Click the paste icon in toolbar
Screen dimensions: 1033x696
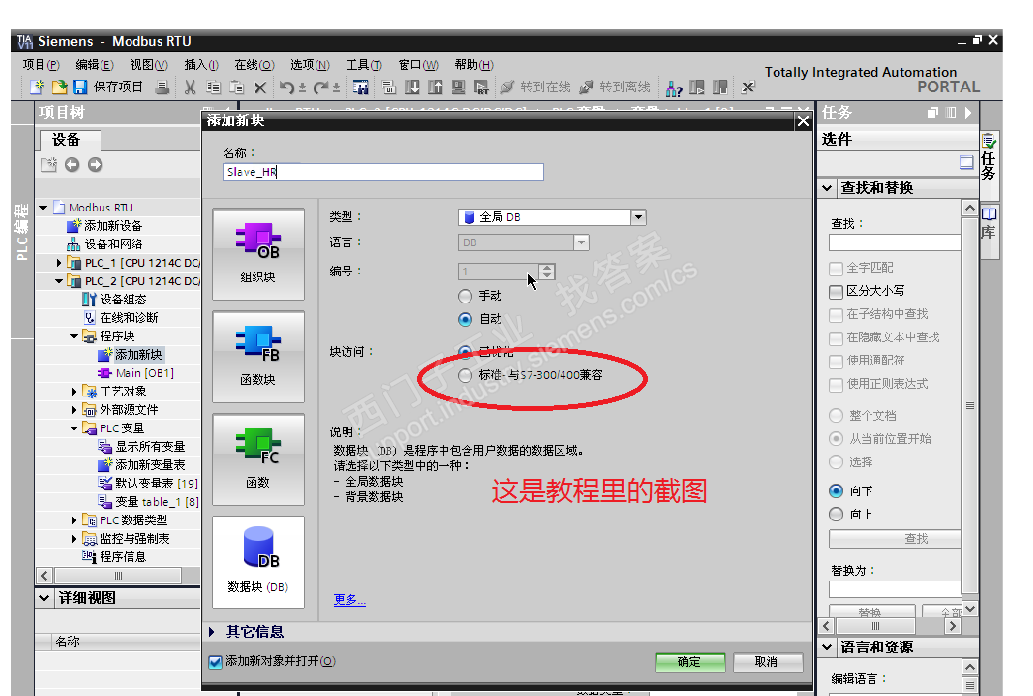coord(237,86)
